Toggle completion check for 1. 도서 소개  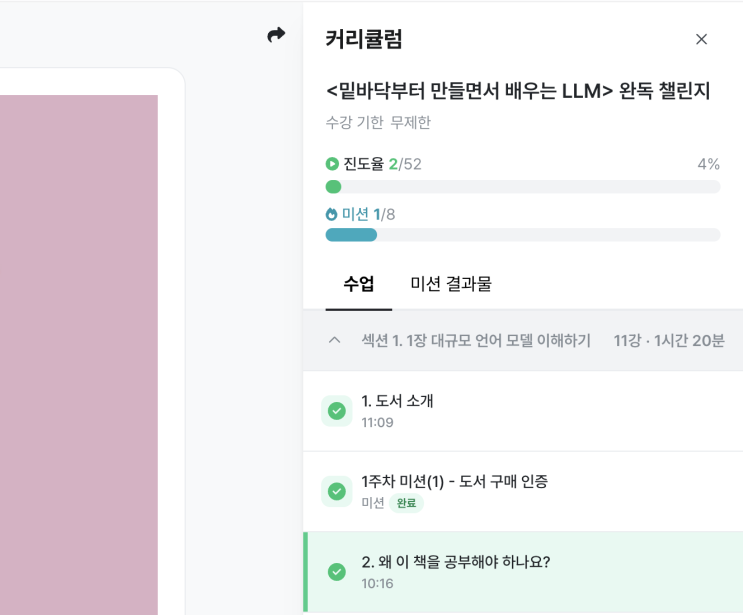(337, 411)
